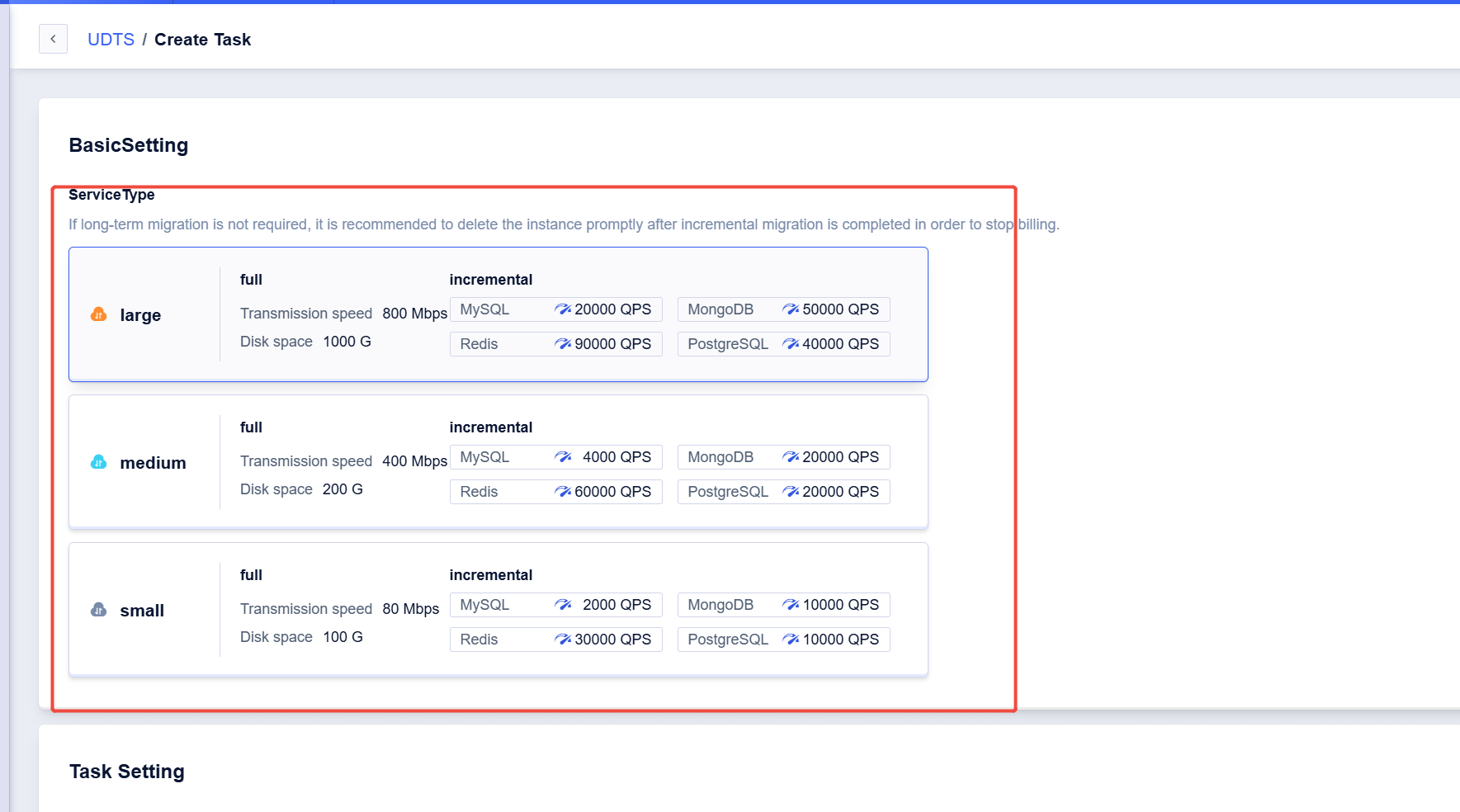The height and width of the screenshot is (812, 1460).
Task: Click the Redis label in large card
Action: coord(479,344)
